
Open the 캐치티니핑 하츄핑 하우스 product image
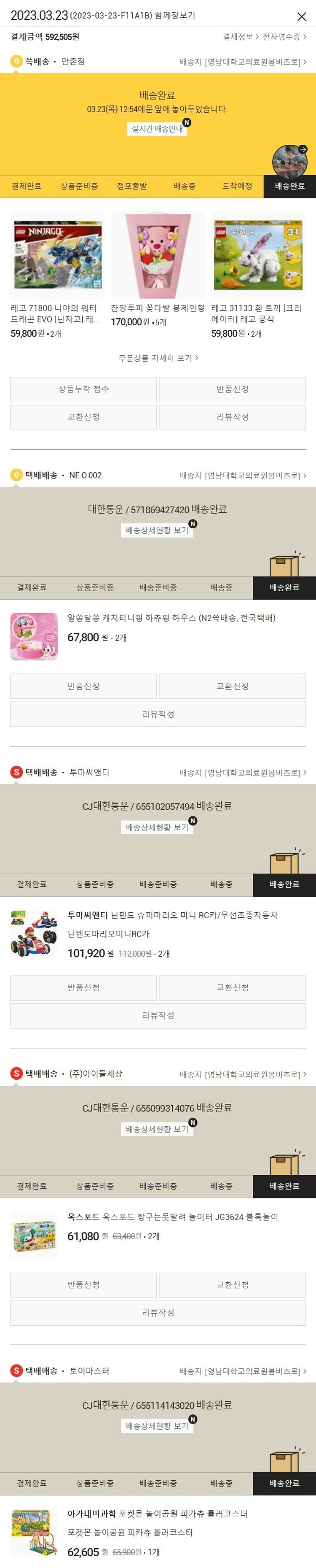(x=34, y=636)
